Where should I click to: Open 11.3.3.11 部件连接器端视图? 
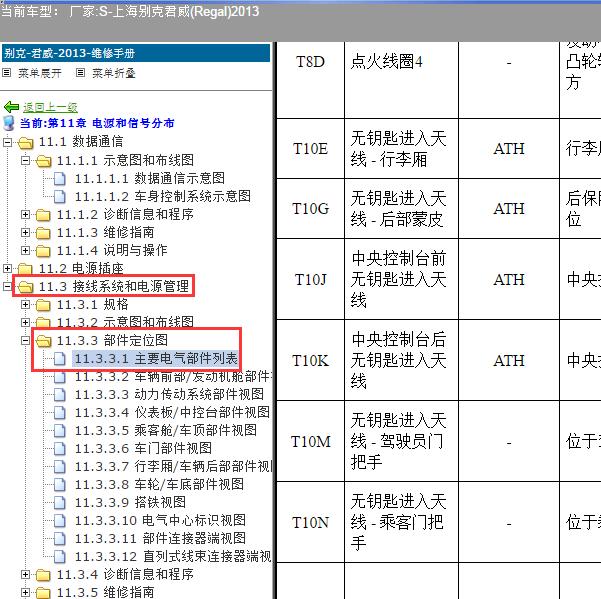coord(160,538)
